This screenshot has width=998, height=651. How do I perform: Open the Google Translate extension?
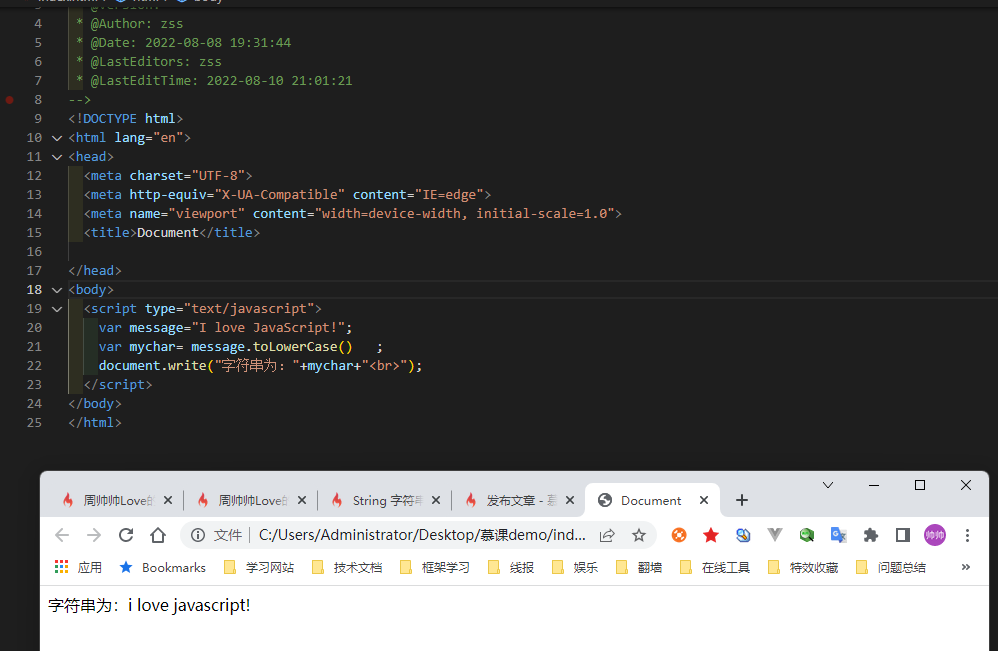(x=838, y=535)
